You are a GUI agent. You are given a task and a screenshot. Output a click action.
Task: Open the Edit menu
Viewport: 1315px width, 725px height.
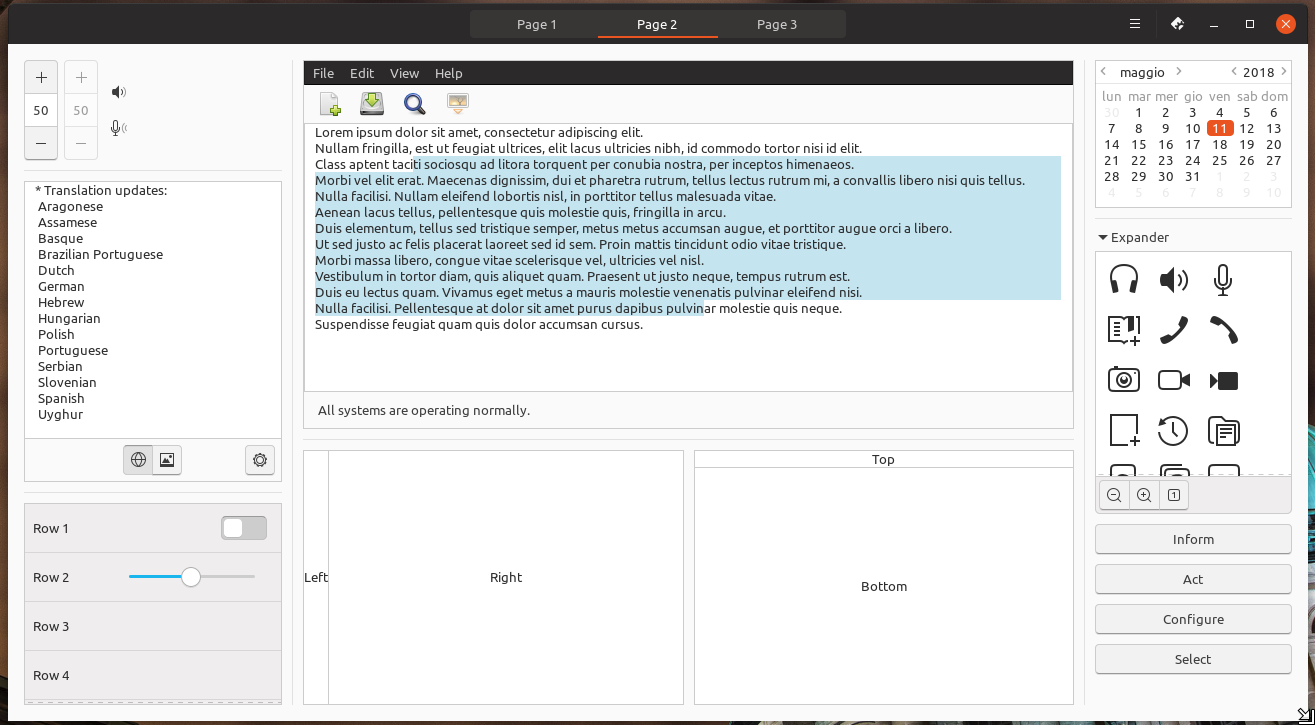point(362,73)
